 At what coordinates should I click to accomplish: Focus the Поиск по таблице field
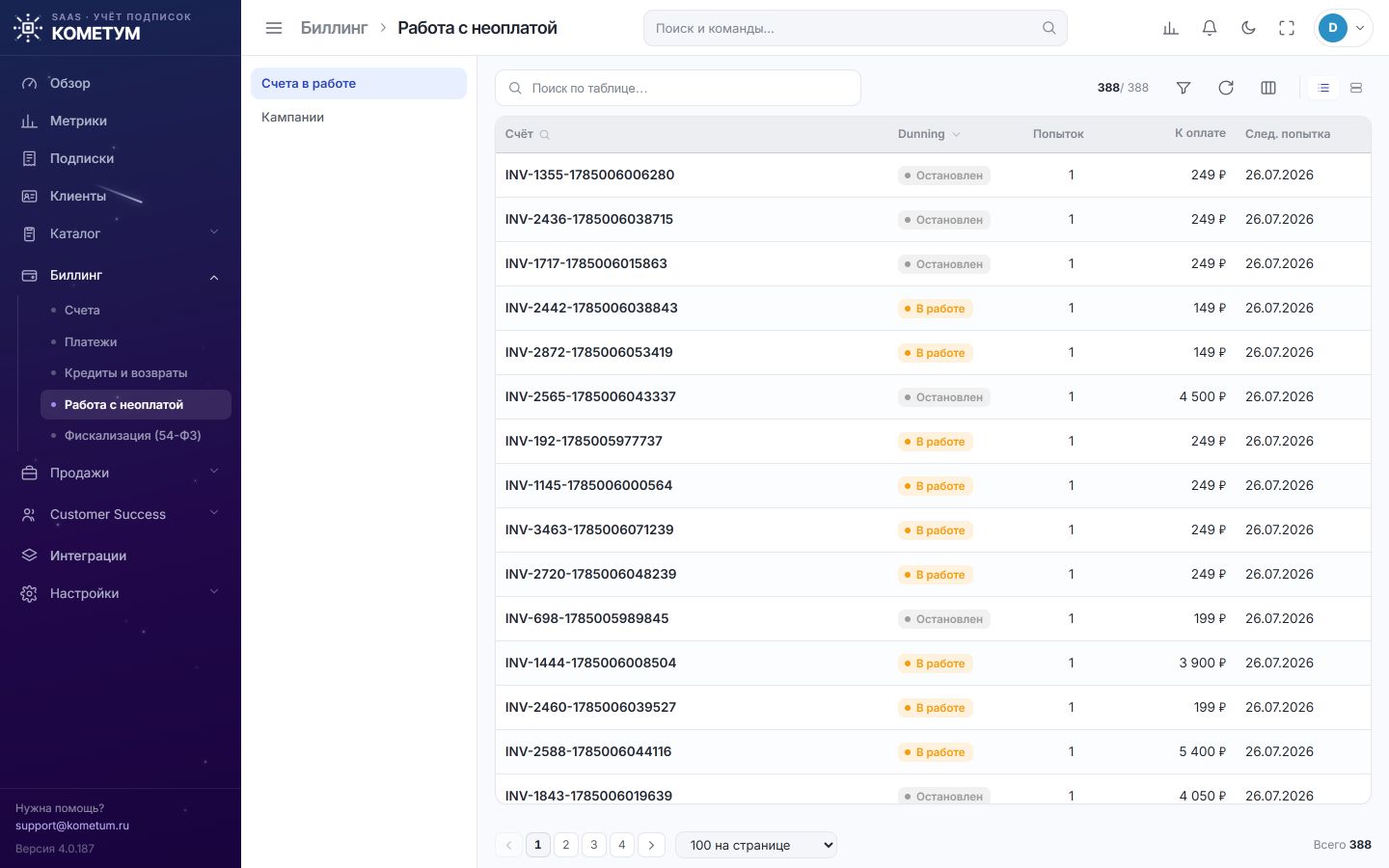tap(678, 88)
